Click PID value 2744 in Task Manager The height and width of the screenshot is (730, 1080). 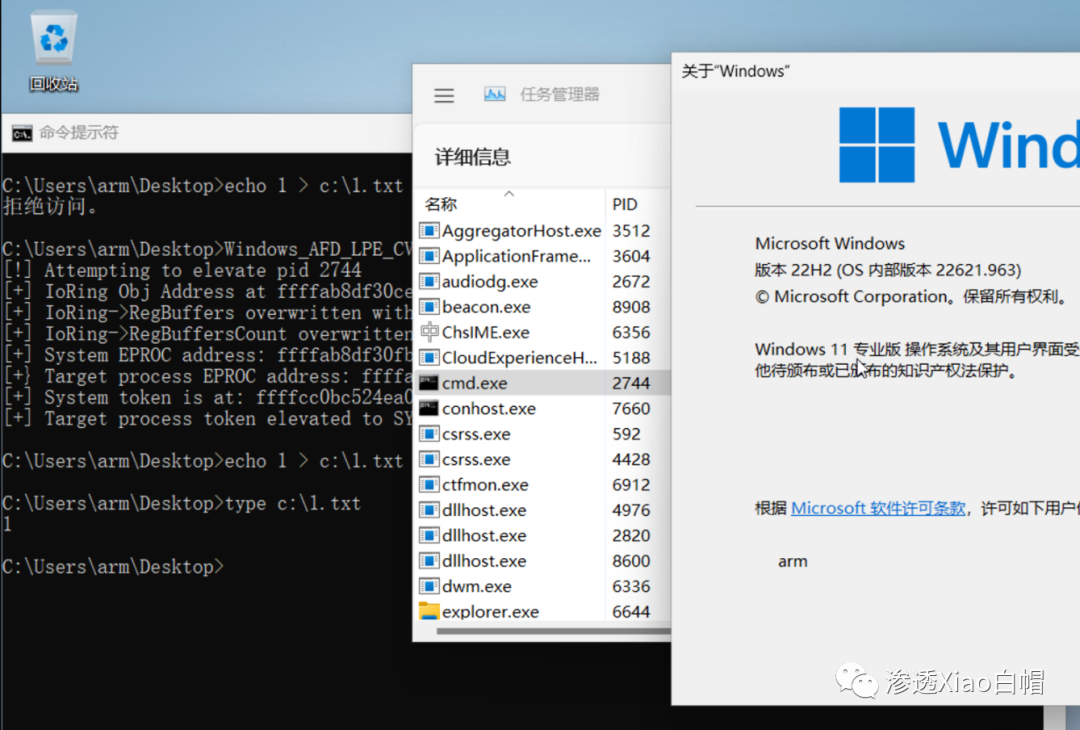(x=631, y=384)
